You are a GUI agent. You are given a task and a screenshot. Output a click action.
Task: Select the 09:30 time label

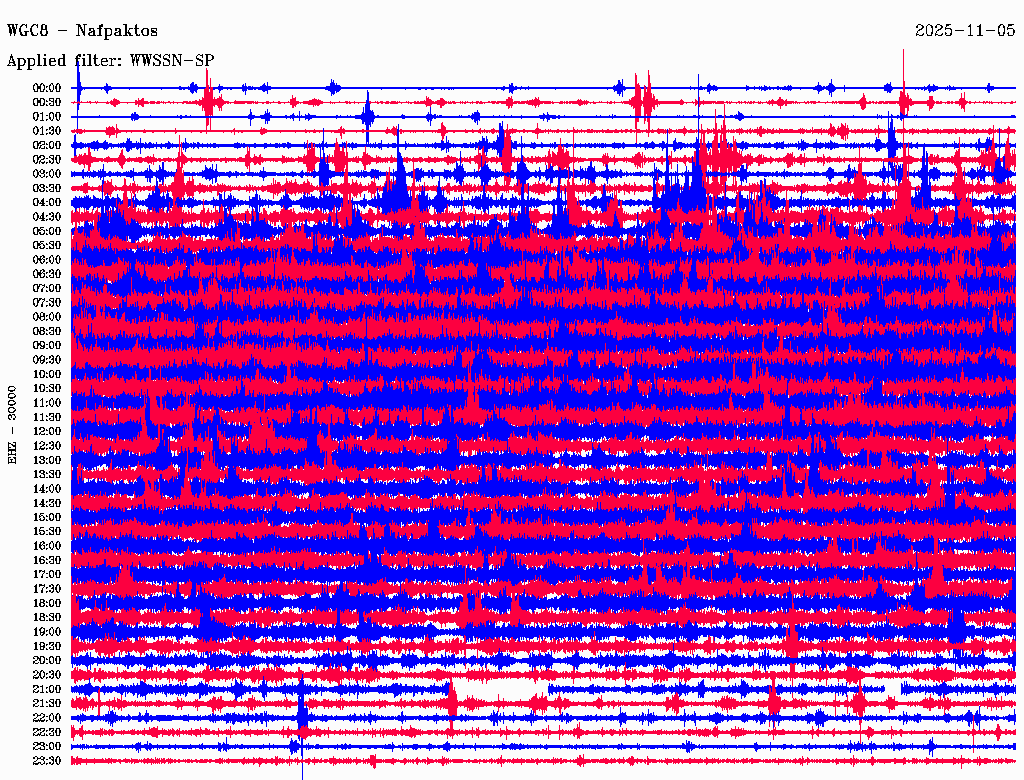click(47, 360)
